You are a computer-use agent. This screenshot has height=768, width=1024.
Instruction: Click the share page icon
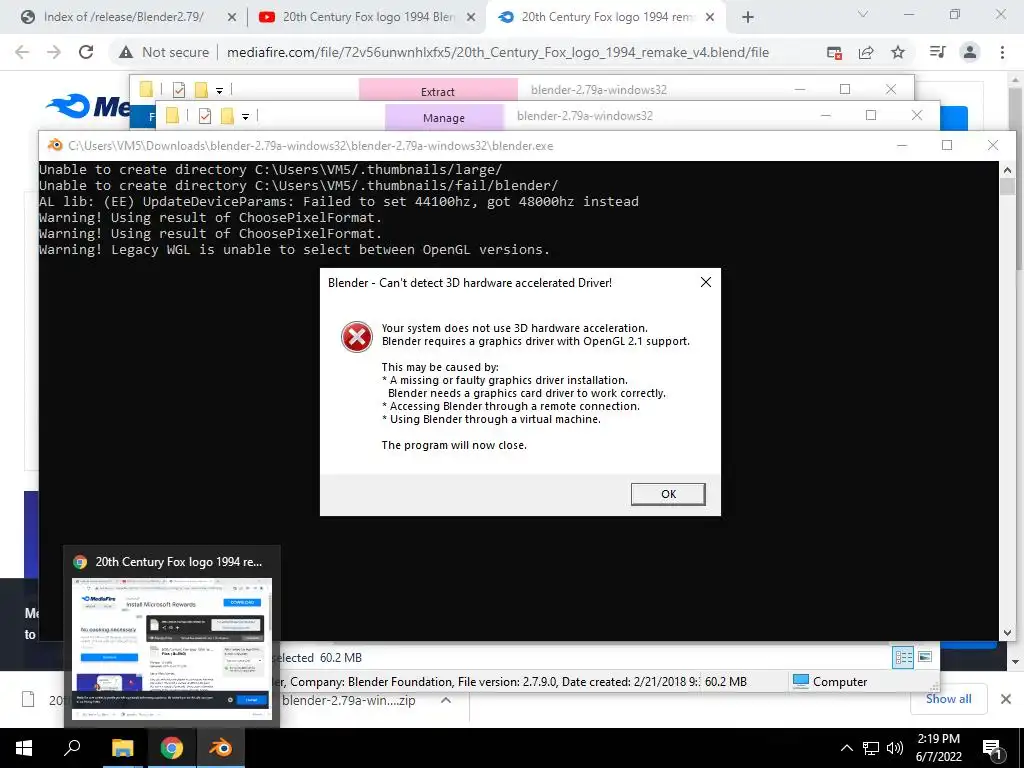pos(866,52)
